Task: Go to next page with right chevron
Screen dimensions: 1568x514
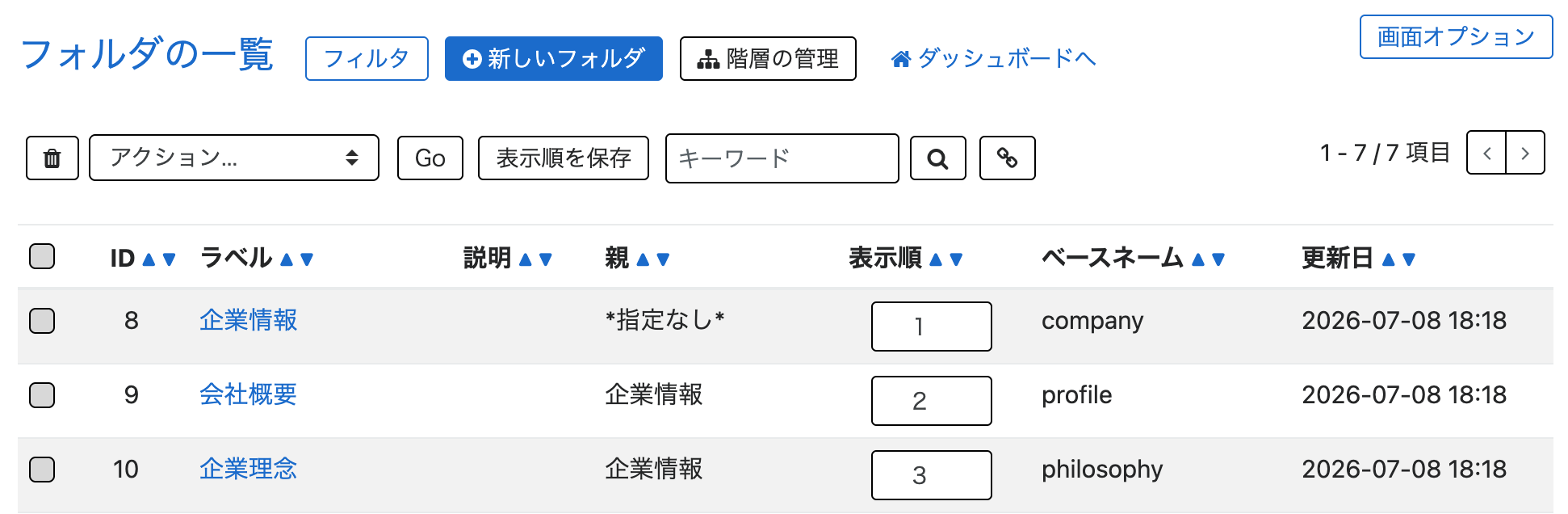Action: tap(1525, 153)
